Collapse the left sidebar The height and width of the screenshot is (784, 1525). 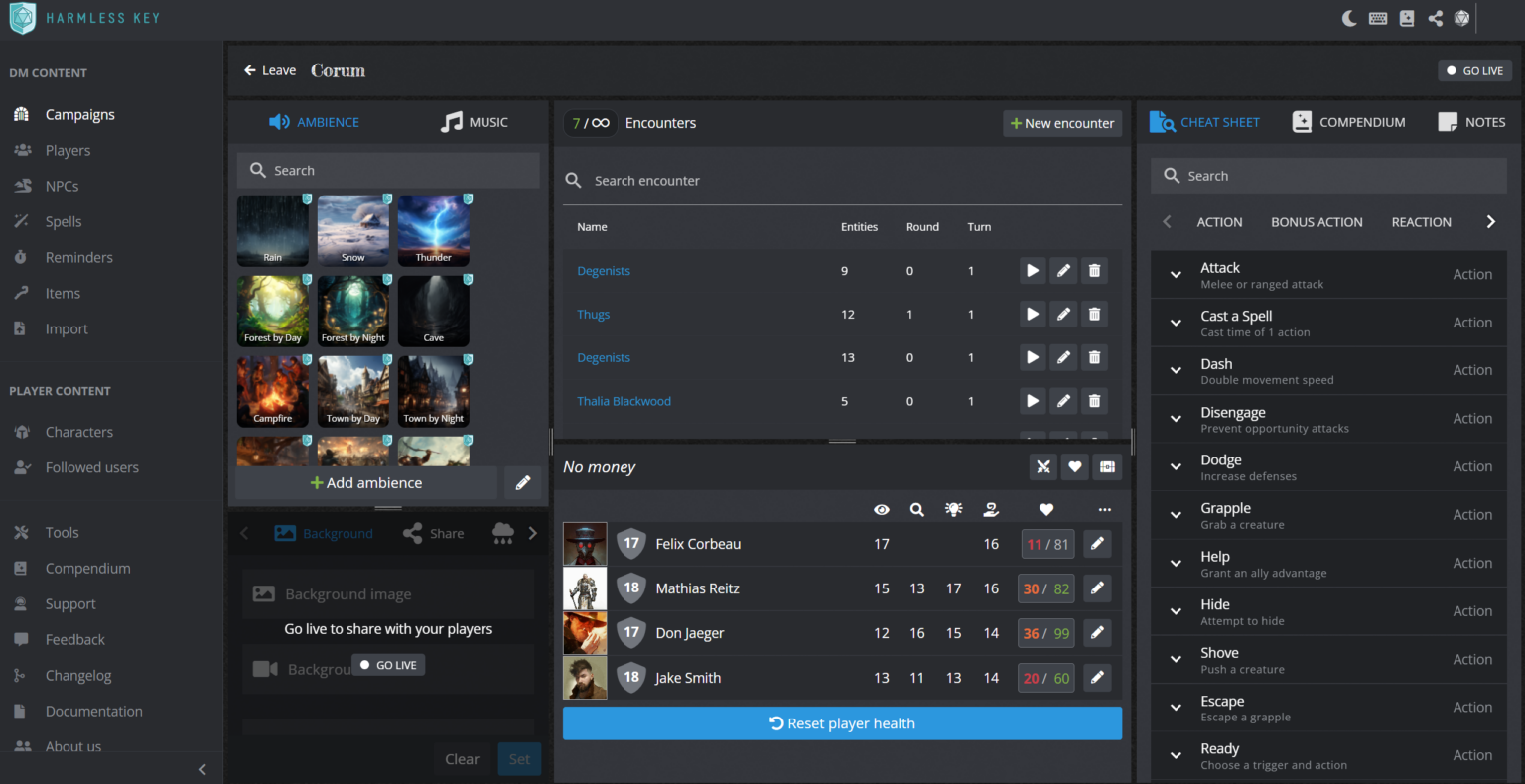pyautogui.click(x=202, y=769)
